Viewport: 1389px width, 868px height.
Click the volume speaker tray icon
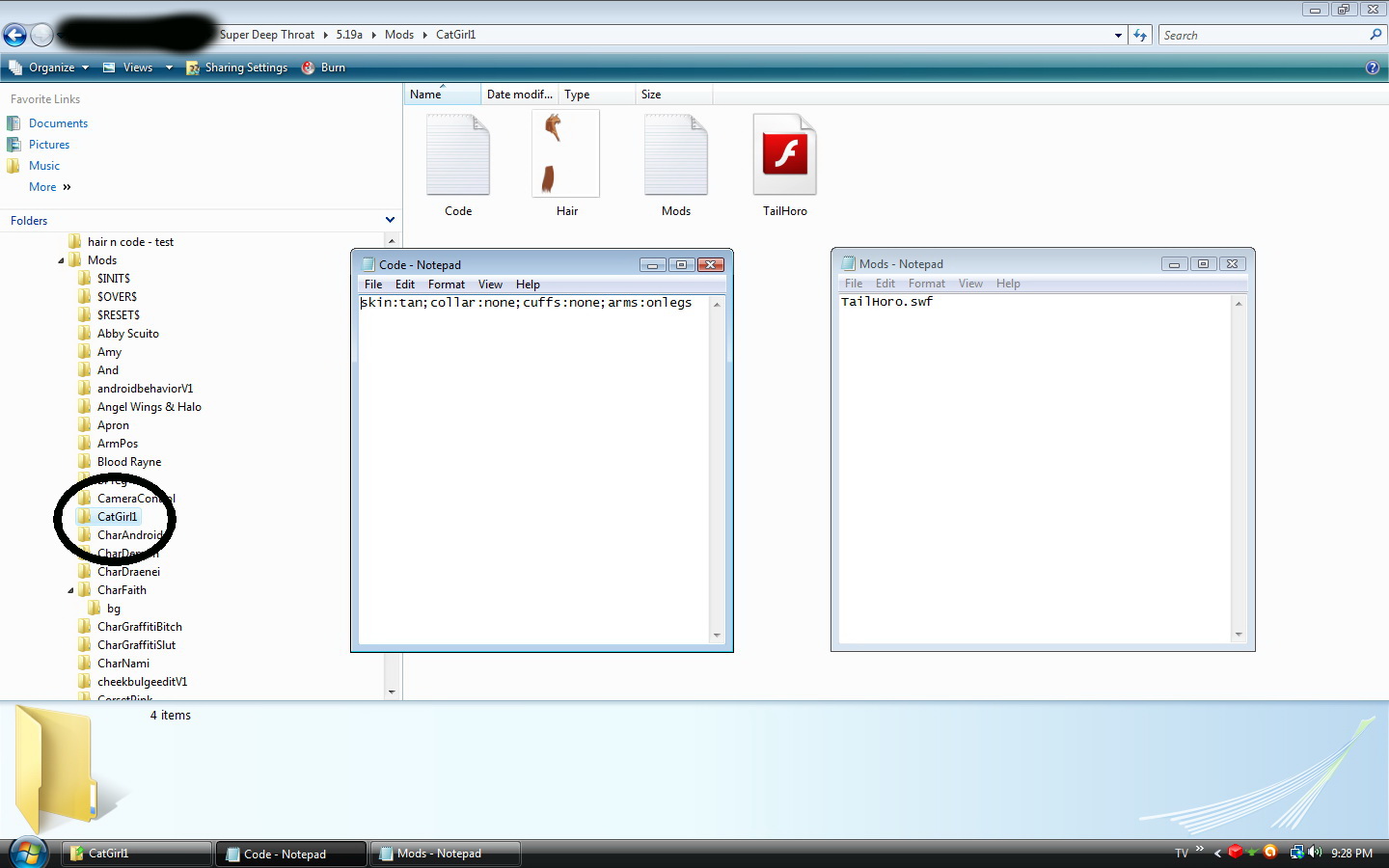[1315, 853]
